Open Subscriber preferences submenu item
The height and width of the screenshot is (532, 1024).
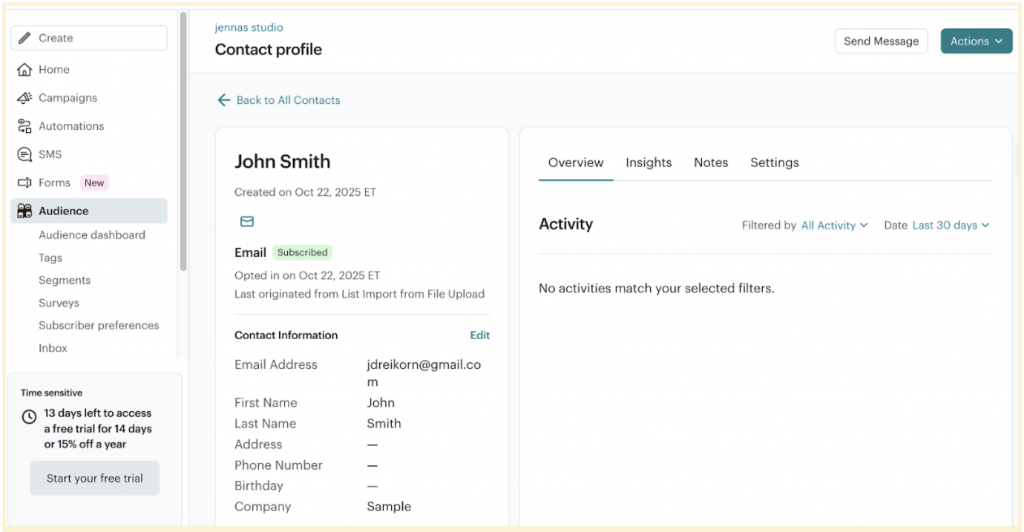[99, 325]
